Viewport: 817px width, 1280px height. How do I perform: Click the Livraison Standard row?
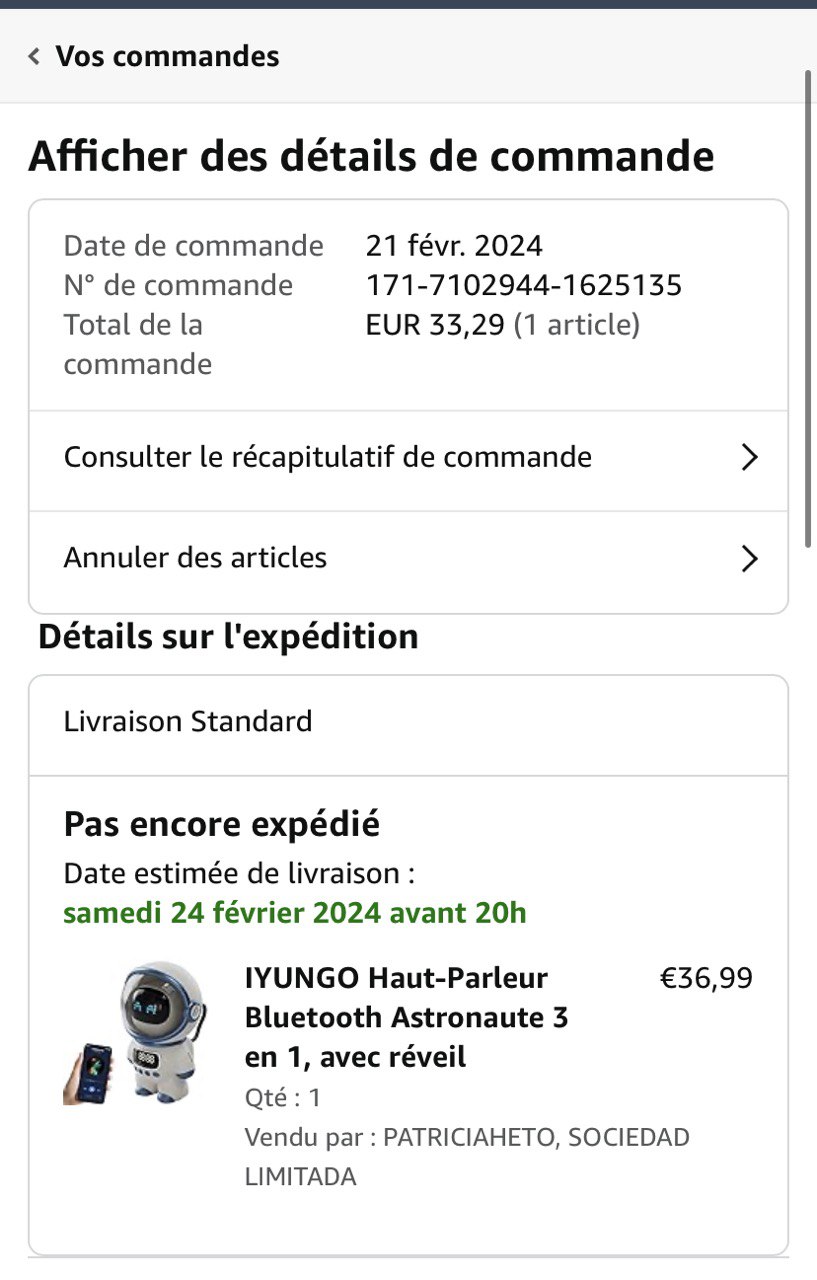(188, 721)
